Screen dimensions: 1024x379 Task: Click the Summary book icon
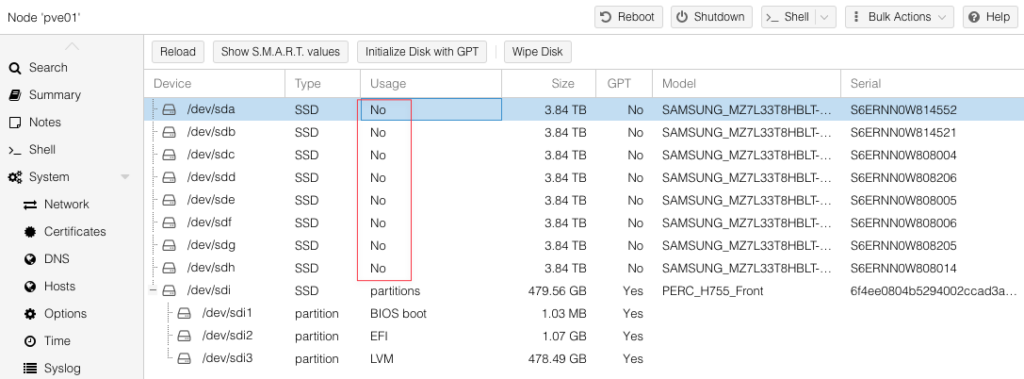click(14, 95)
